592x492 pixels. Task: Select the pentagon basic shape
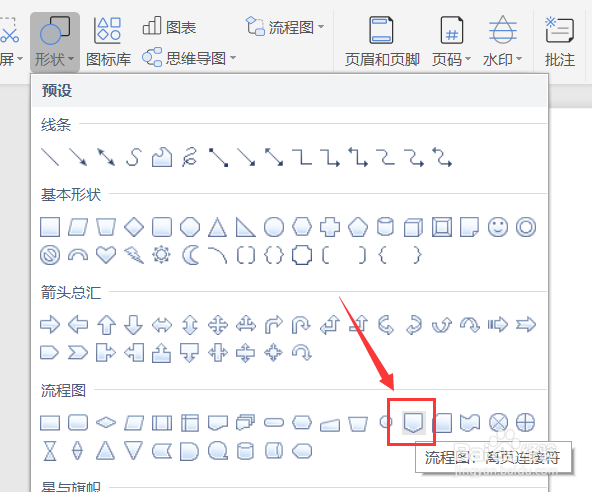point(358,227)
